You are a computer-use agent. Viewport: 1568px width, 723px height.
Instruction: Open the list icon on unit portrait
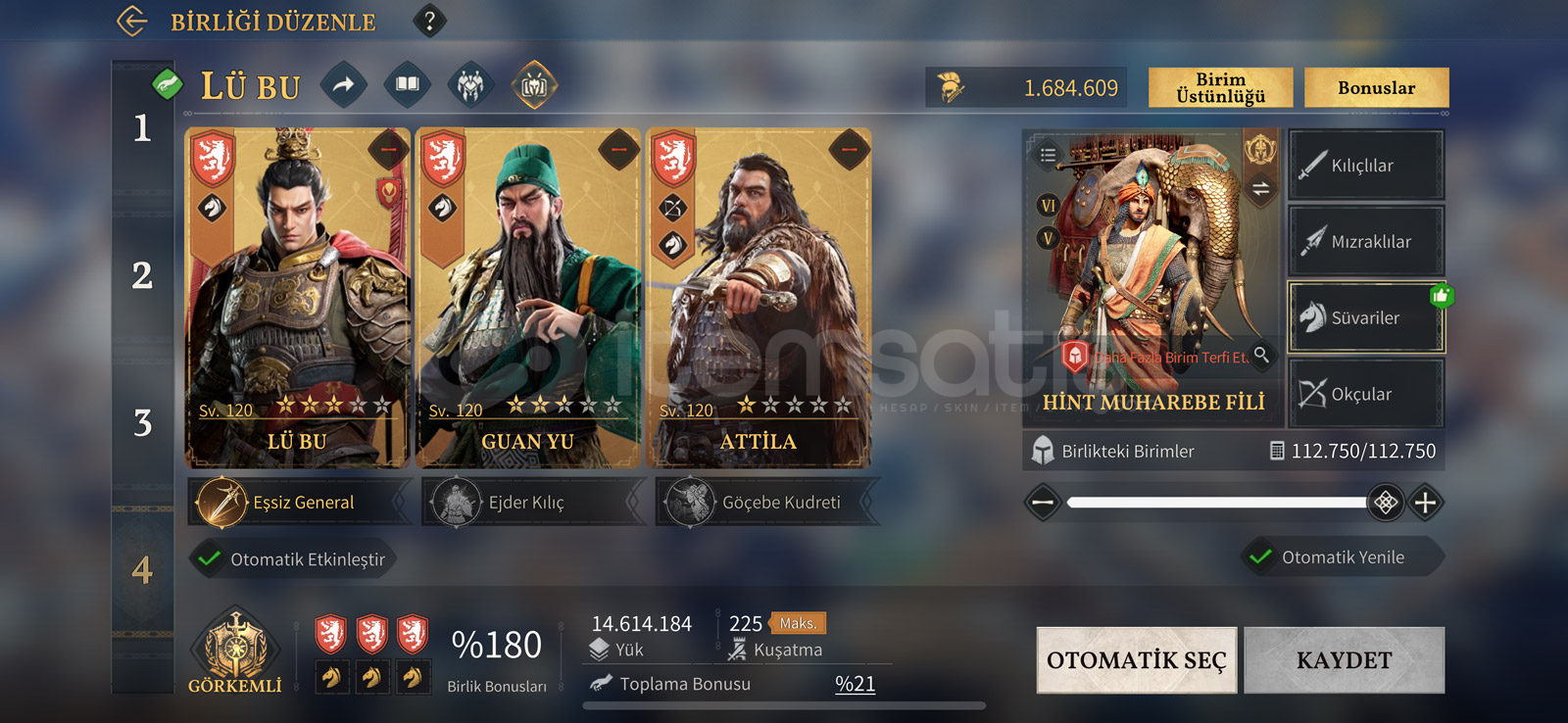tap(1048, 155)
